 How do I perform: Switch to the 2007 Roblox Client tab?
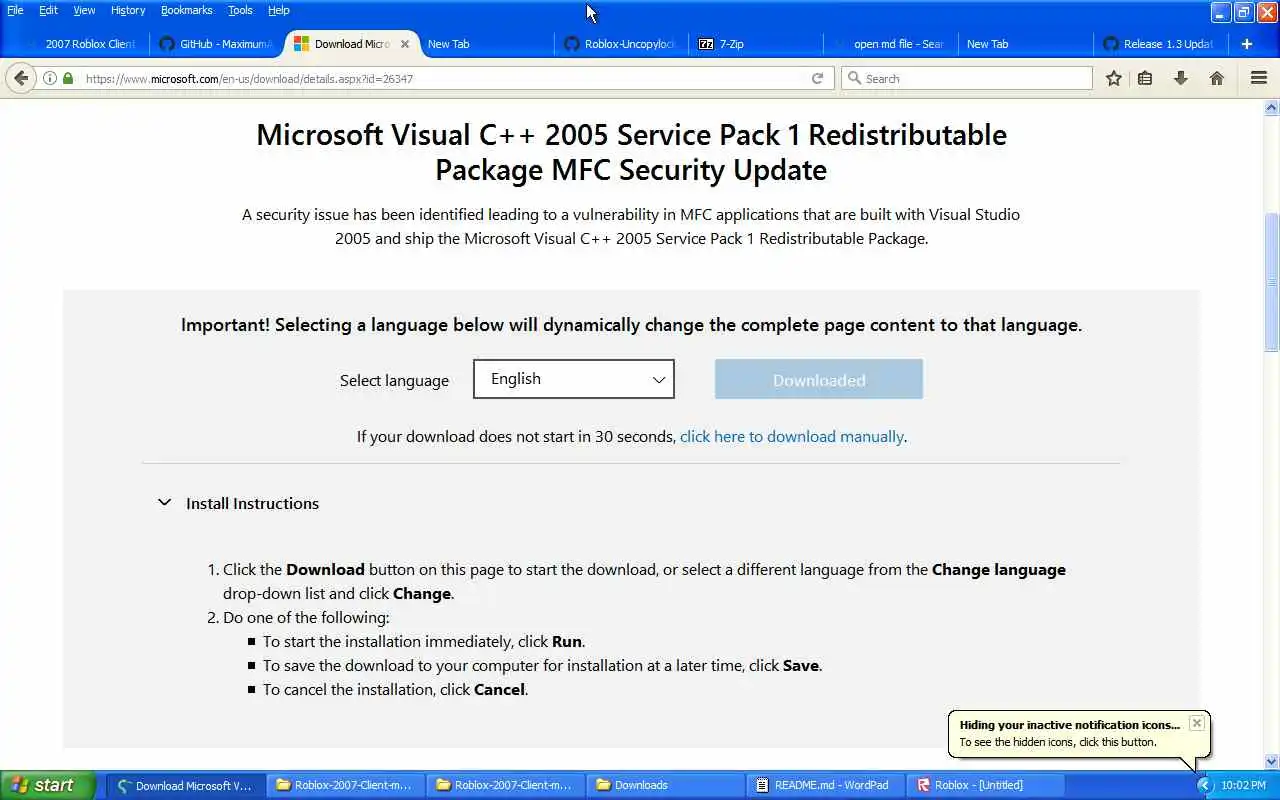[80, 44]
